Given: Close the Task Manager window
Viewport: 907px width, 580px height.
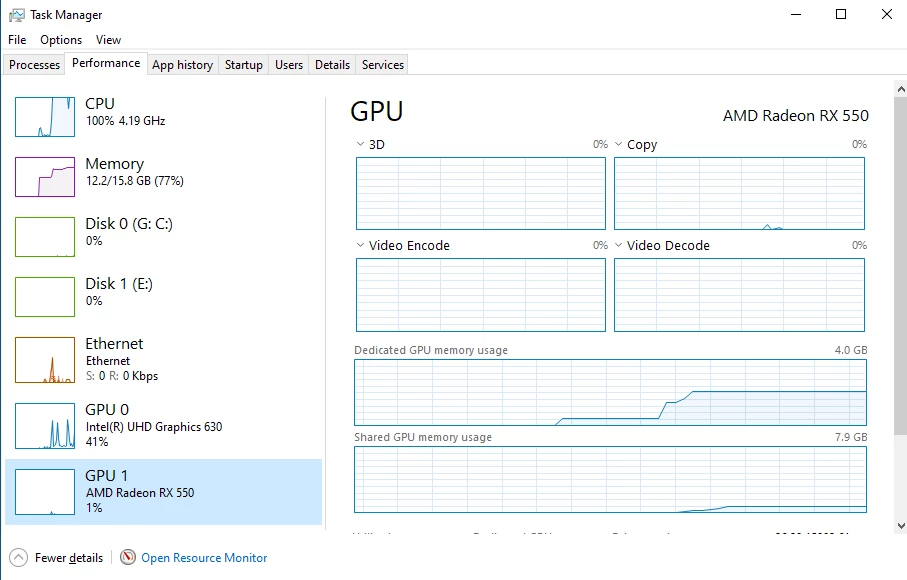Looking at the screenshot, I should 886,14.
